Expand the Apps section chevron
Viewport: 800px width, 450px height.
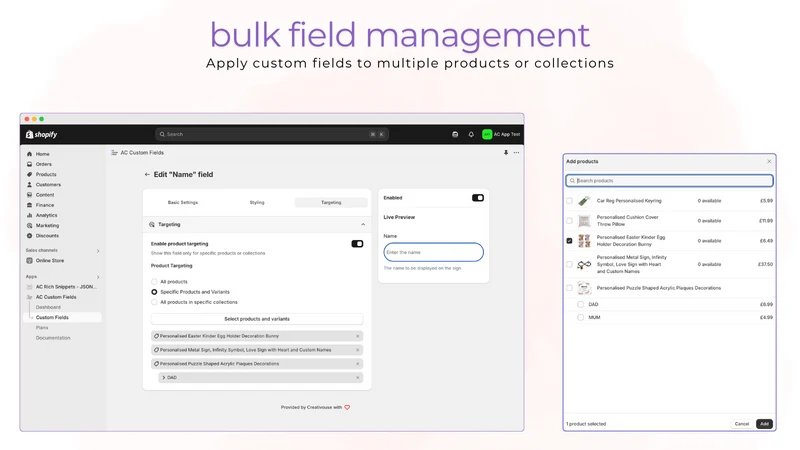click(98, 277)
